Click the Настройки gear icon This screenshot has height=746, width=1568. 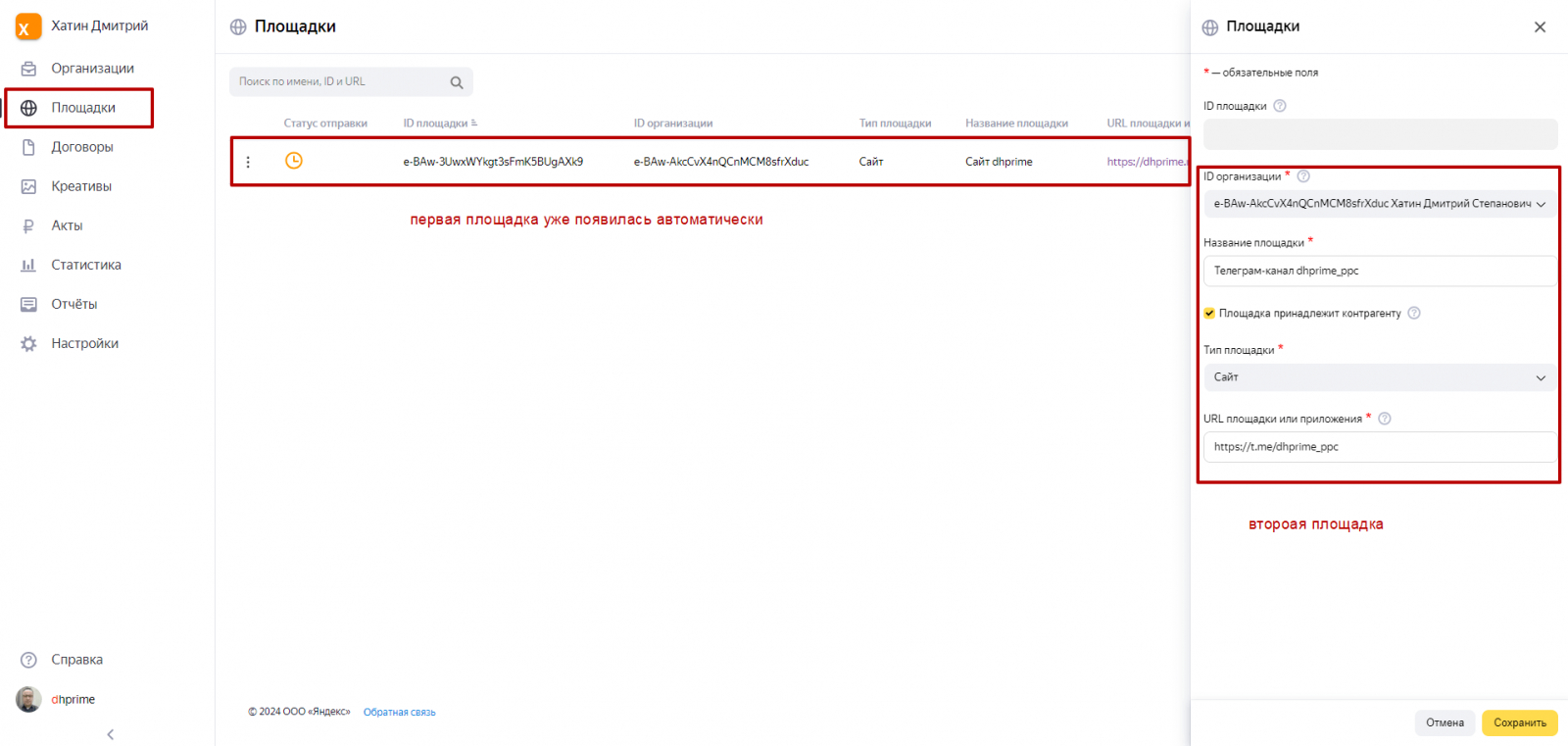pos(28,343)
